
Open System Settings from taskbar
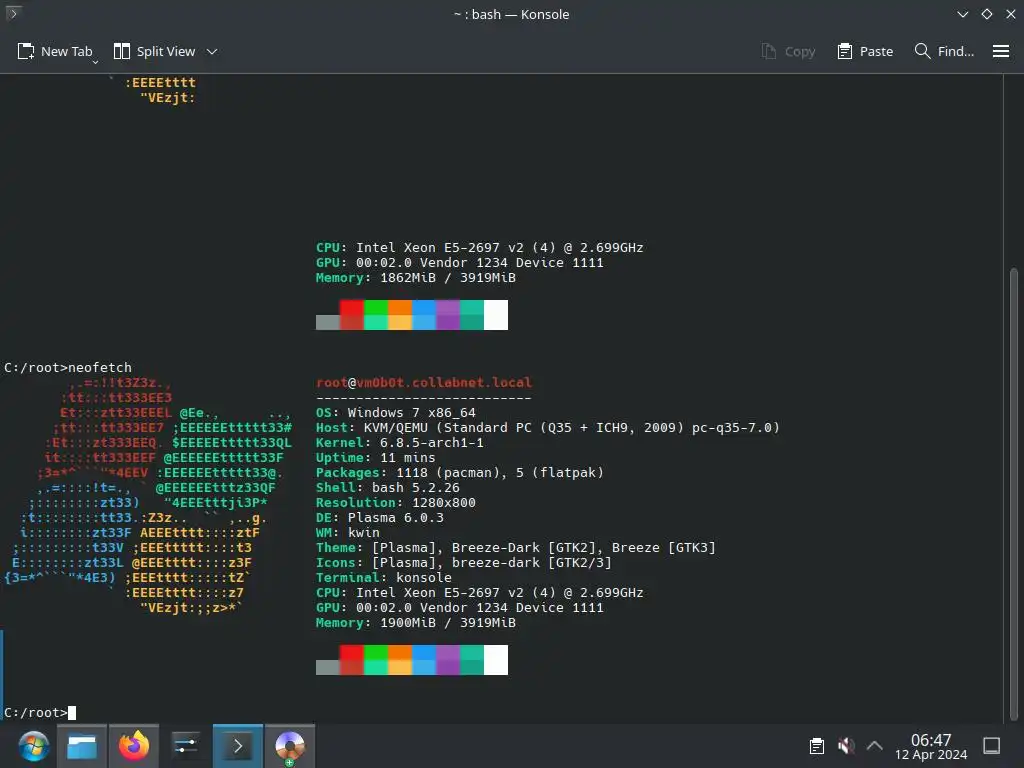(x=185, y=746)
